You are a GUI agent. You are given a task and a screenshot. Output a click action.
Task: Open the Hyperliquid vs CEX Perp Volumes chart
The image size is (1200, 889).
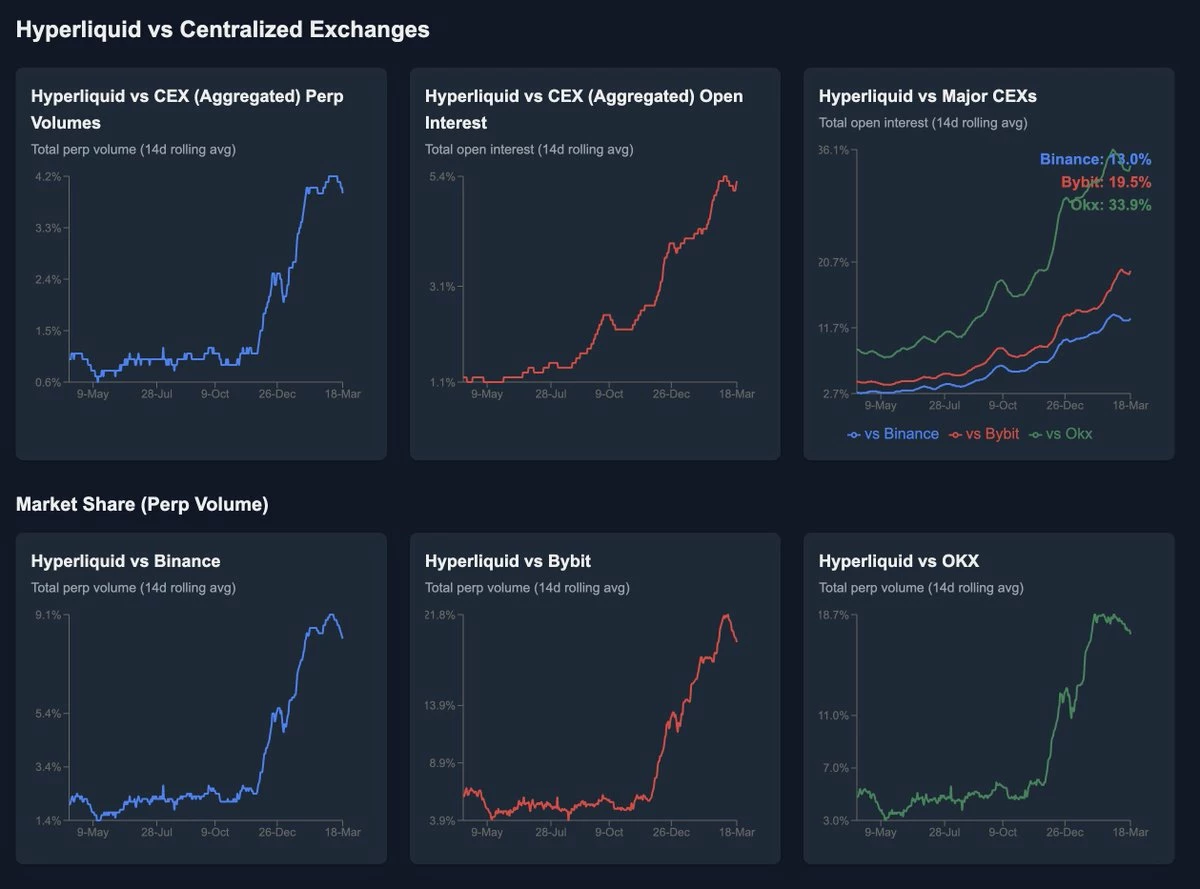tap(200, 110)
